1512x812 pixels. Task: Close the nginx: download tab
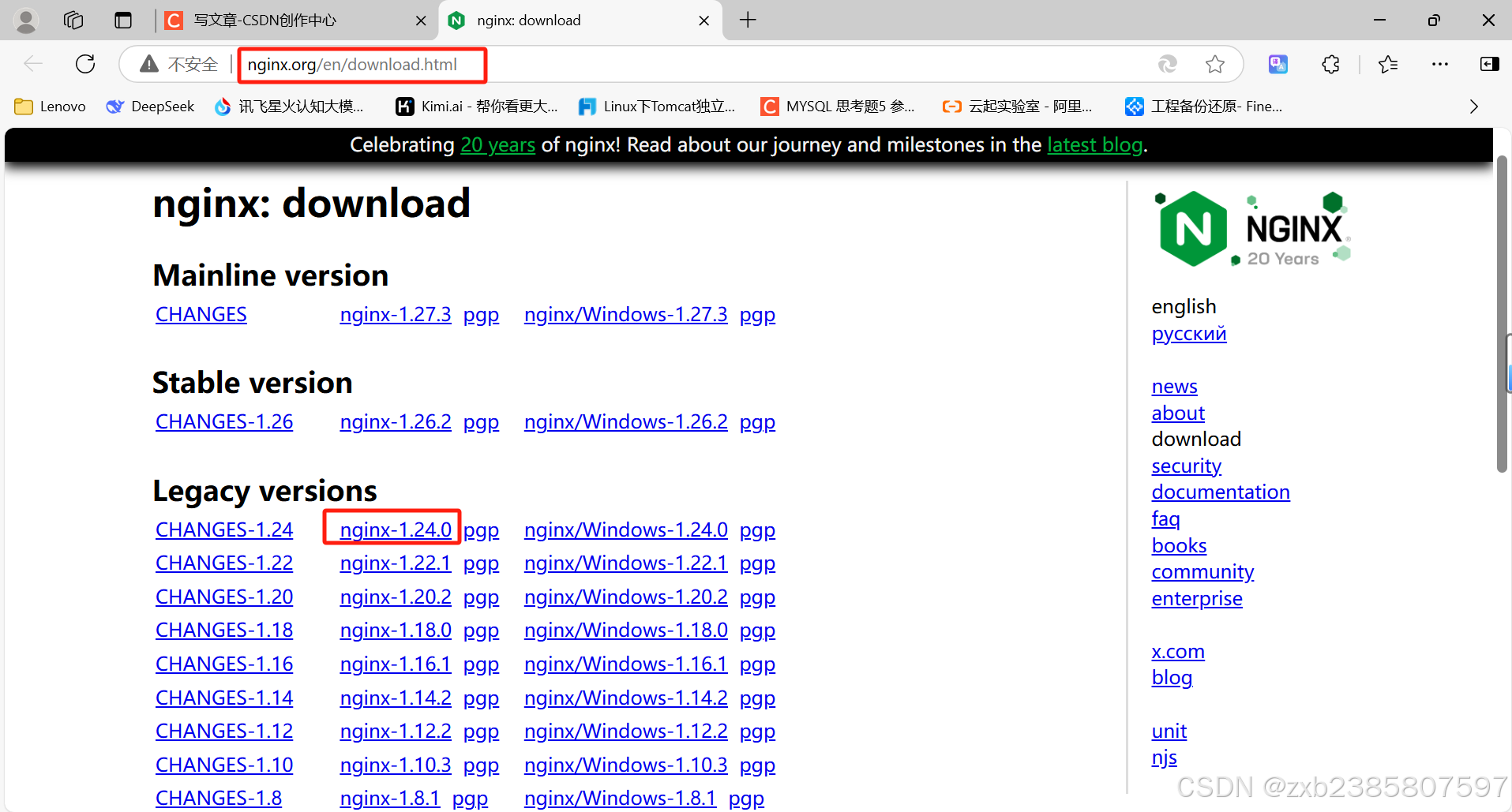(703, 21)
